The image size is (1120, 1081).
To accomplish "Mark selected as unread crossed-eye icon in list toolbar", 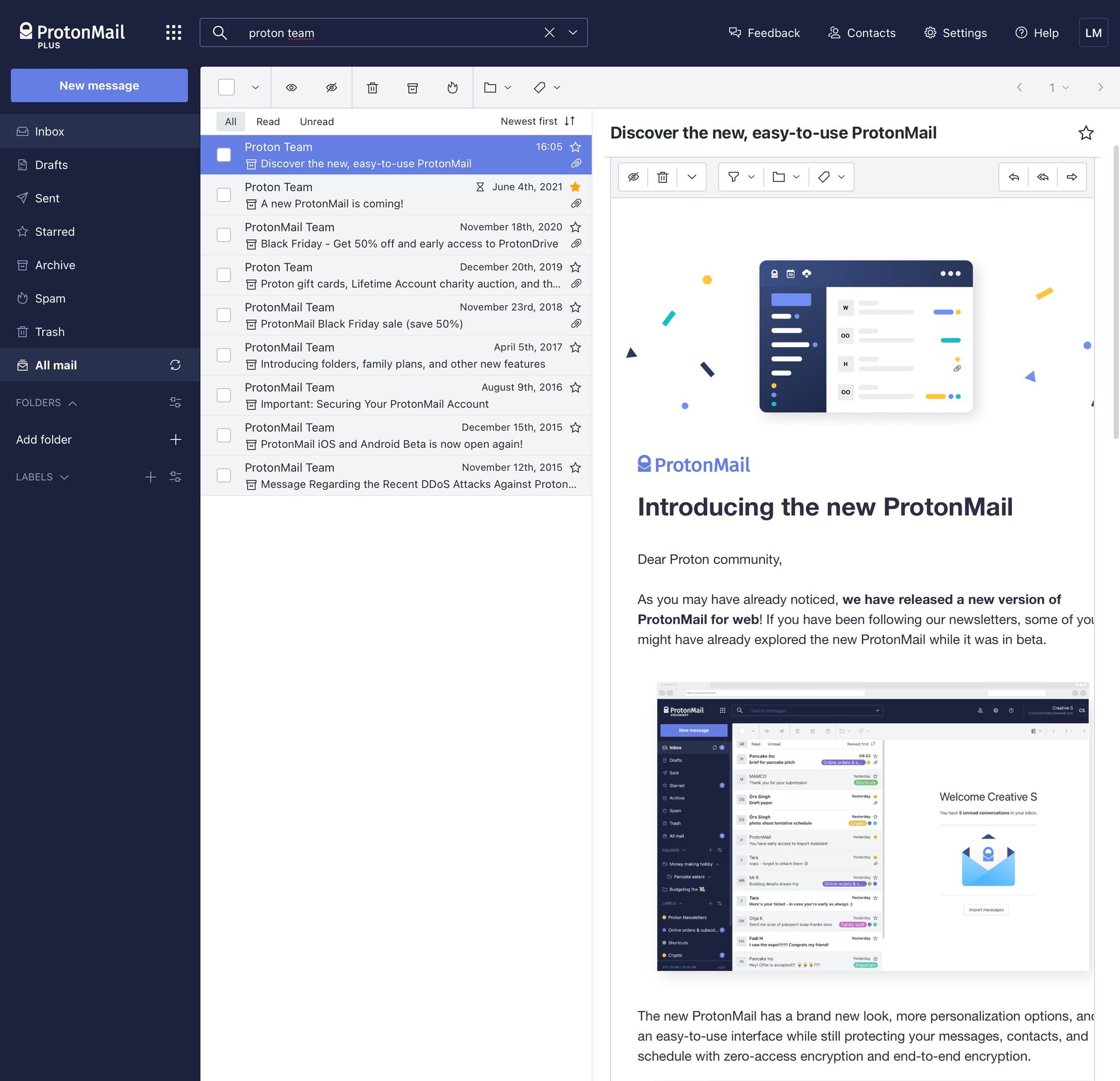I will point(332,87).
